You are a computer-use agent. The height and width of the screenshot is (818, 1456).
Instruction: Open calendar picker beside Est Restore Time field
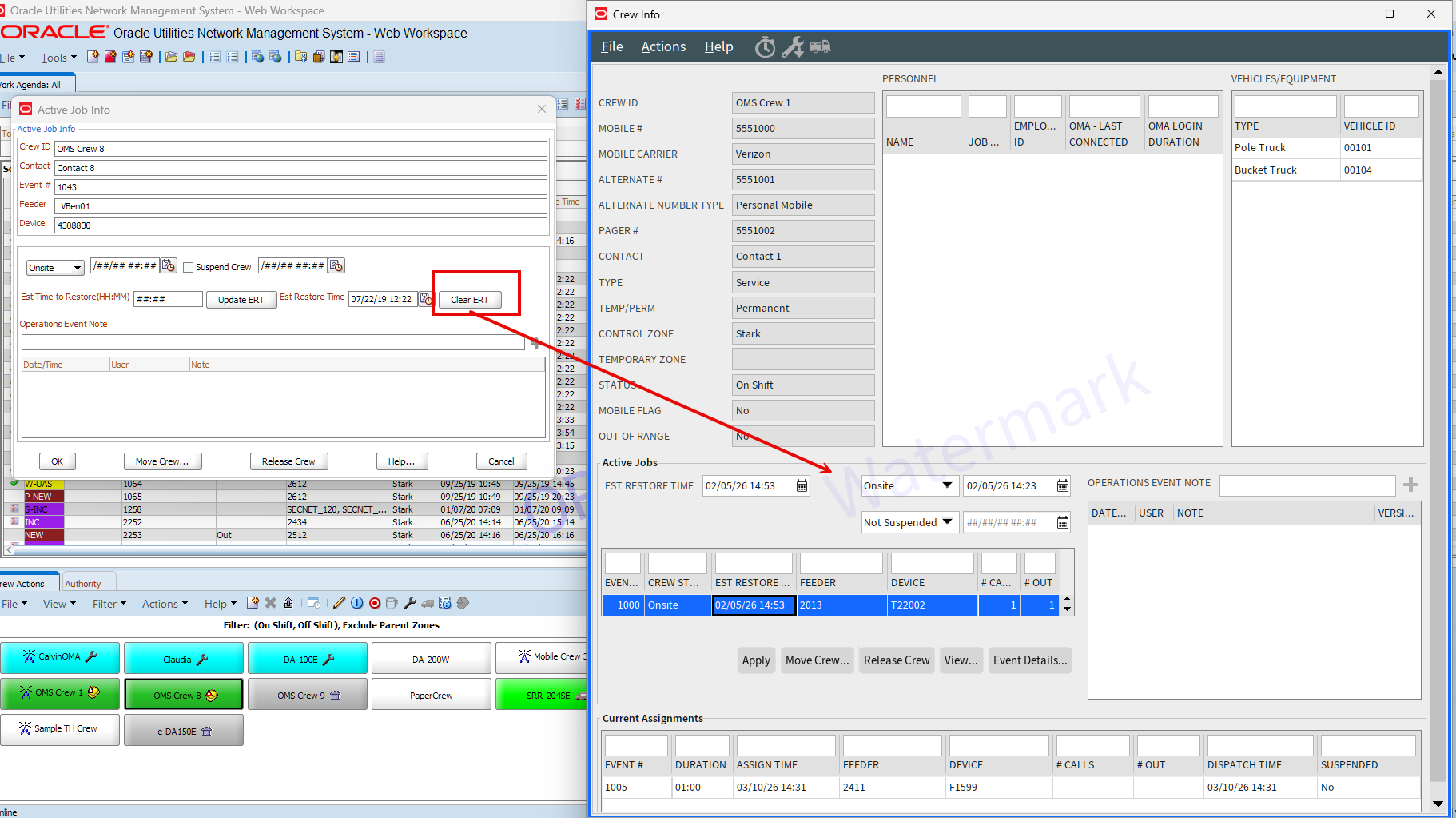point(426,299)
